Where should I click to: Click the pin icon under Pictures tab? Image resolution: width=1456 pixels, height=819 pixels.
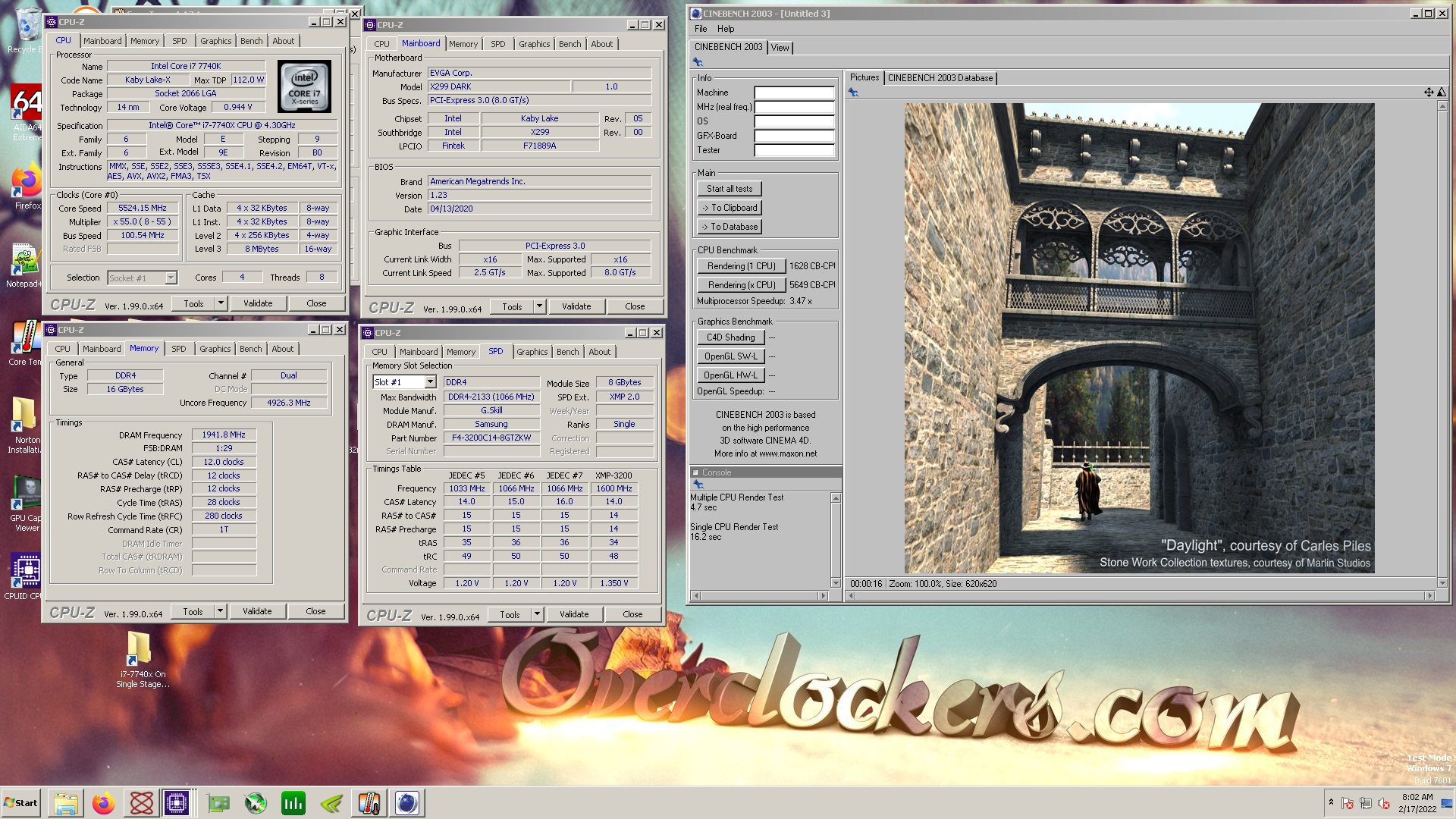coord(853,93)
